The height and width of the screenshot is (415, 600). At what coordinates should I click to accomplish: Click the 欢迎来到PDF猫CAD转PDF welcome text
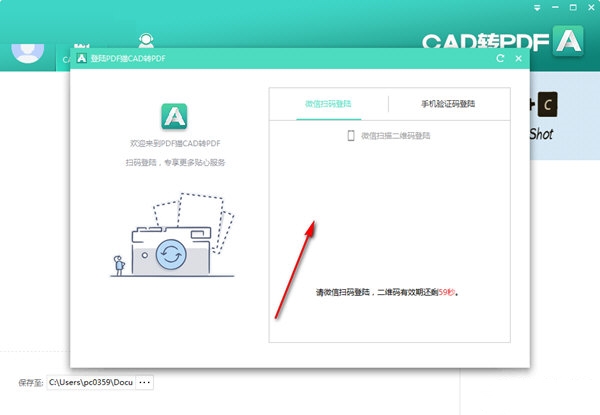tap(175, 143)
